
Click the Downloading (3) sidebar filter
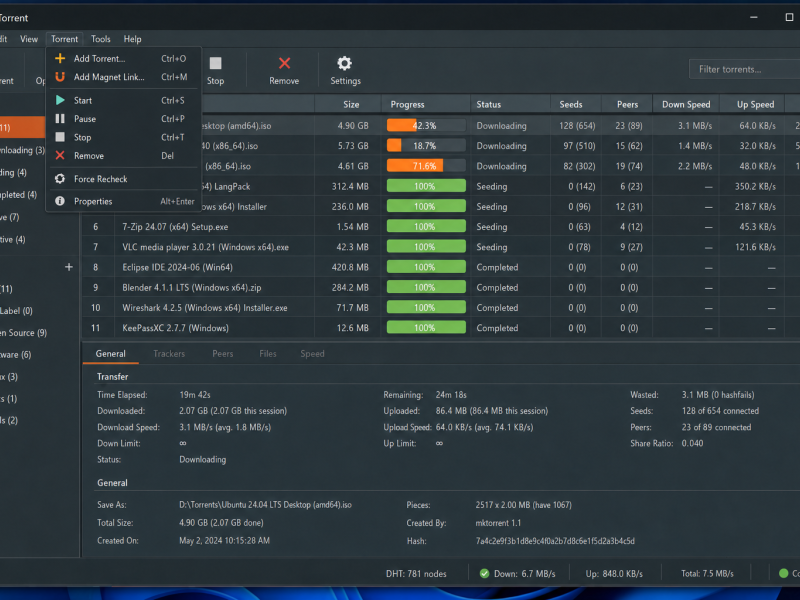[x=23, y=150]
